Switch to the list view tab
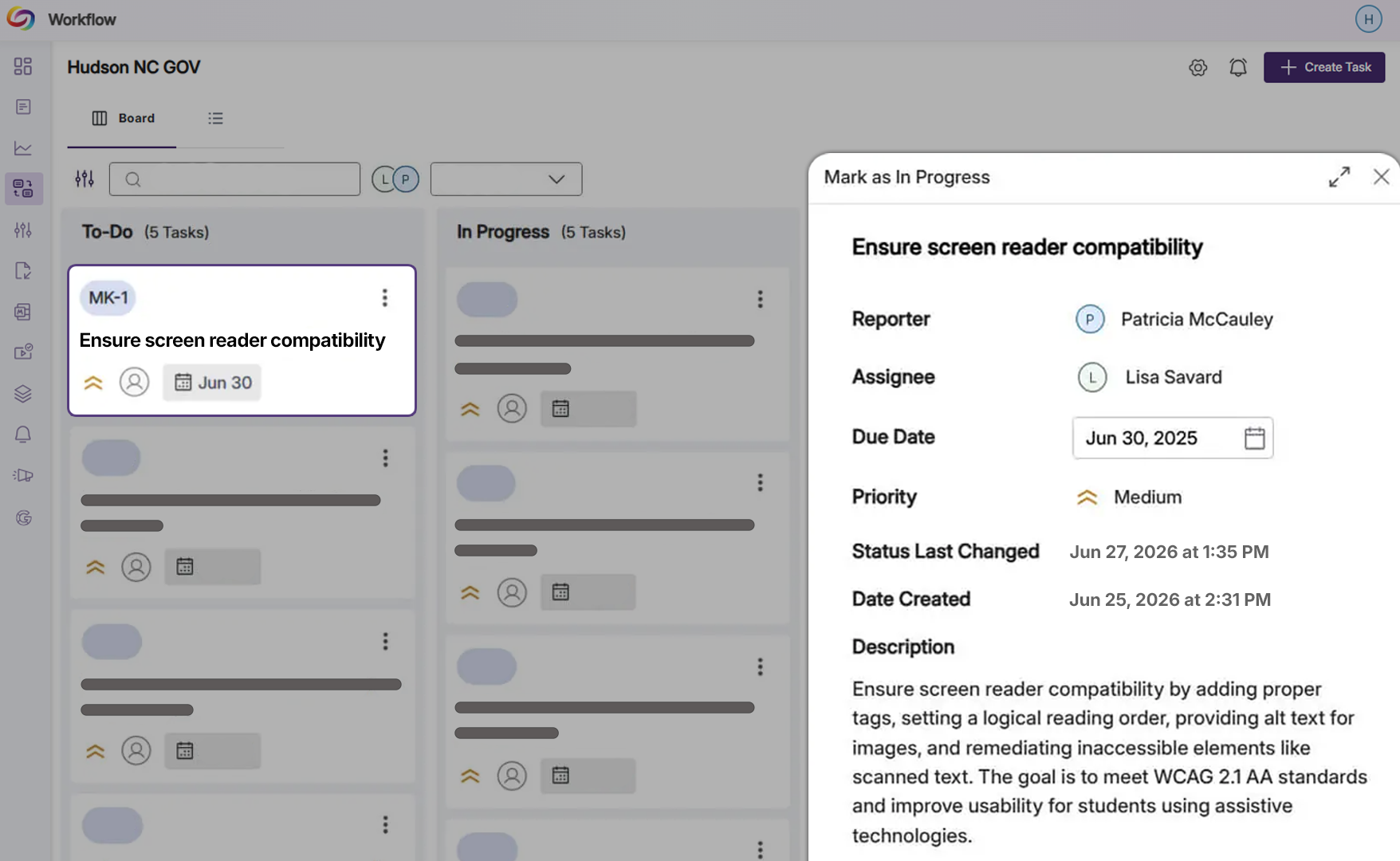 pos(215,118)
